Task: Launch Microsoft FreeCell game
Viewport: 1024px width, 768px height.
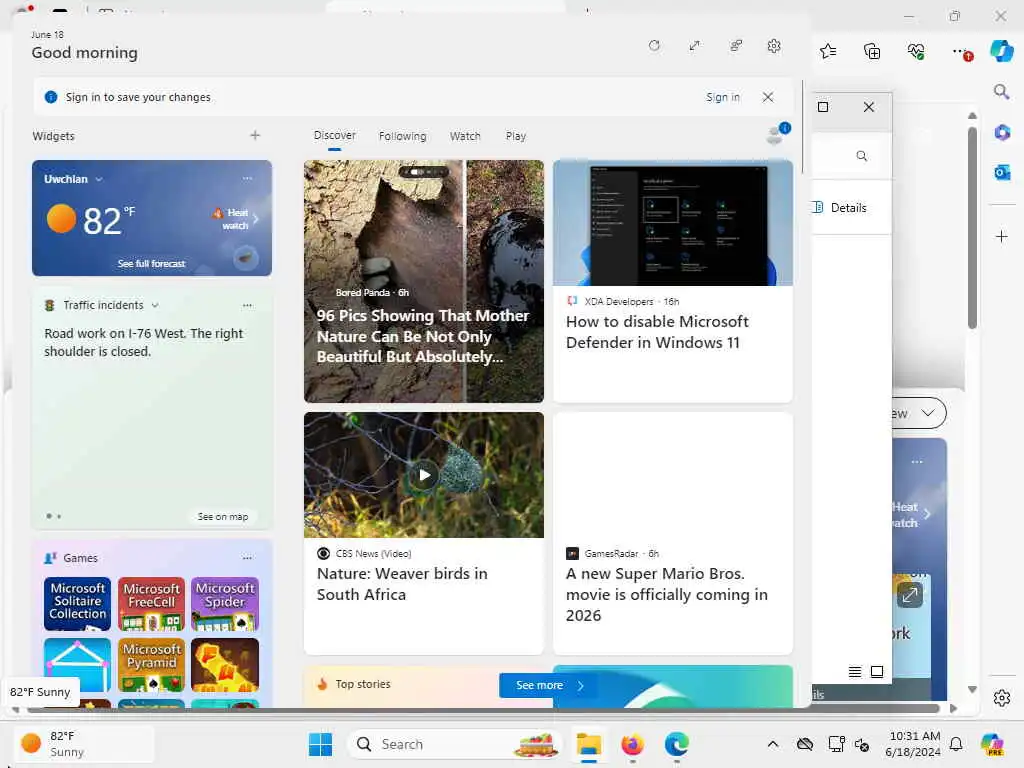Action: point(152,603)
